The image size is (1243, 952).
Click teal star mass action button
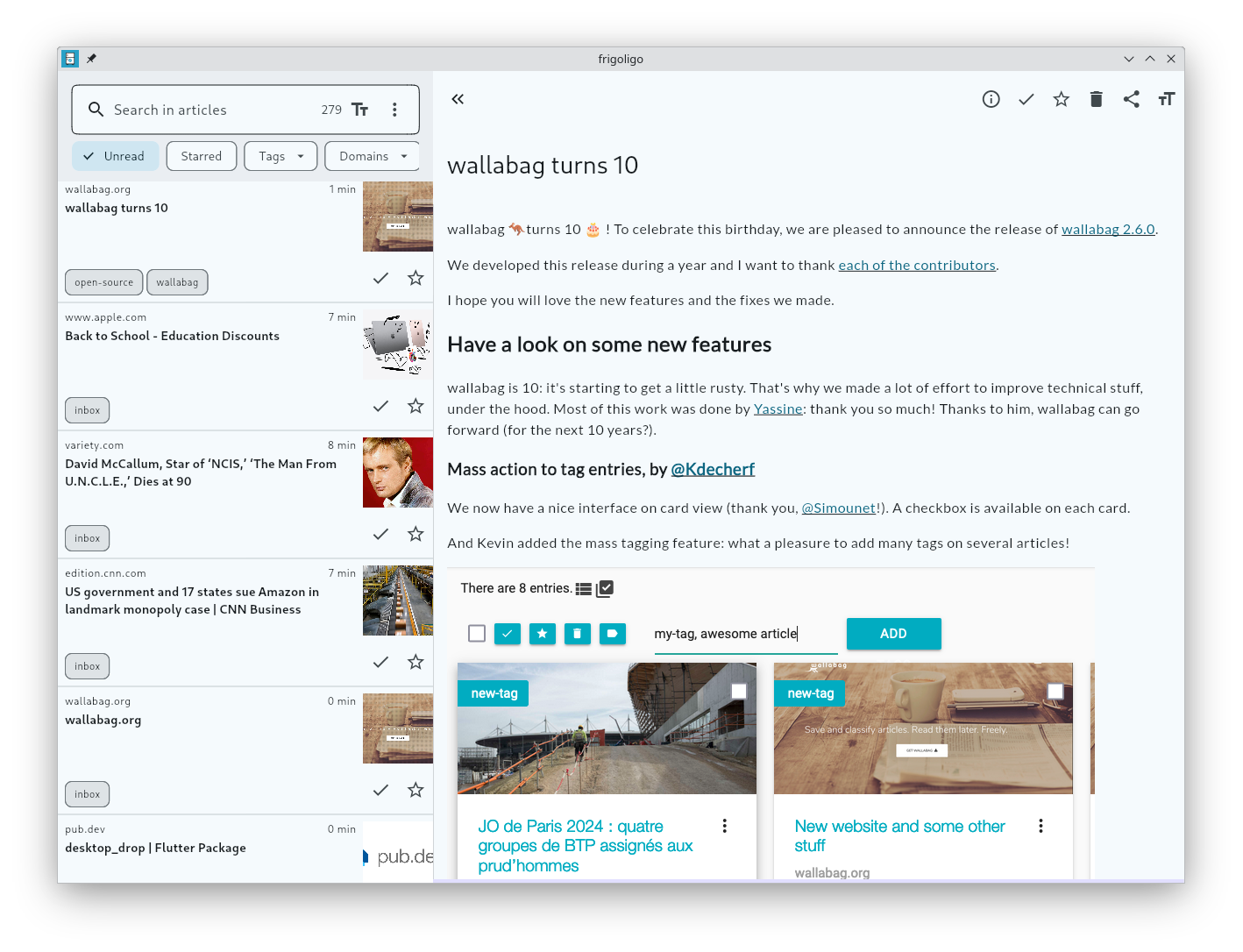(x=543, y=633)
